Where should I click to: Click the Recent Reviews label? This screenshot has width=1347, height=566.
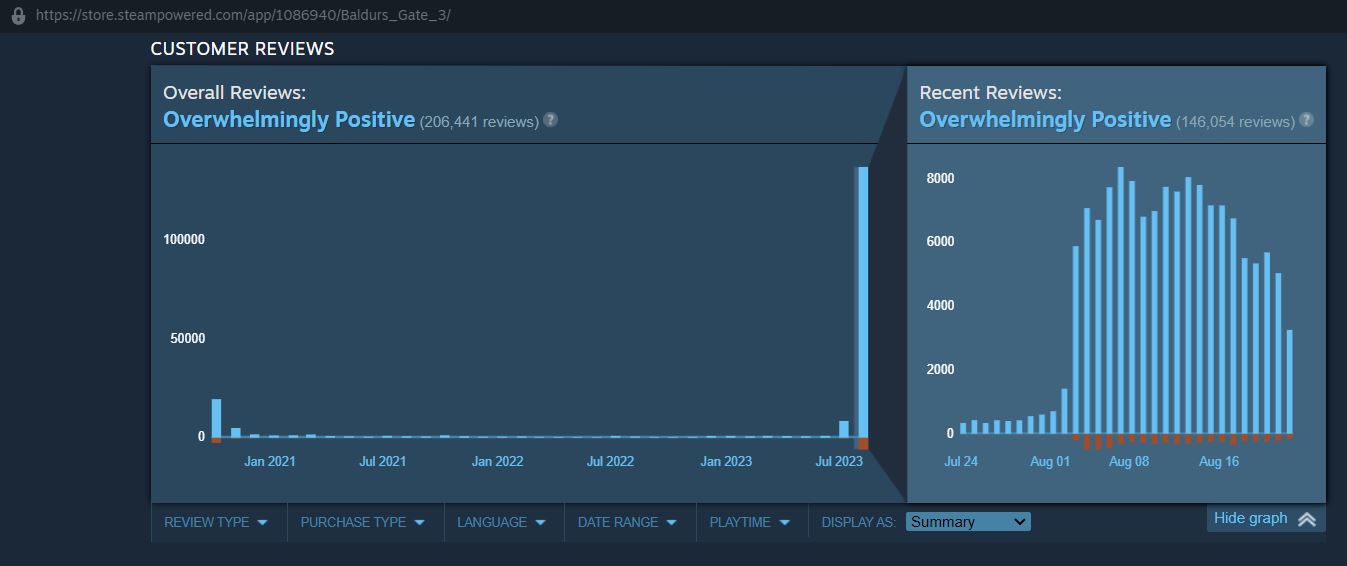click(x=990, y=92)
